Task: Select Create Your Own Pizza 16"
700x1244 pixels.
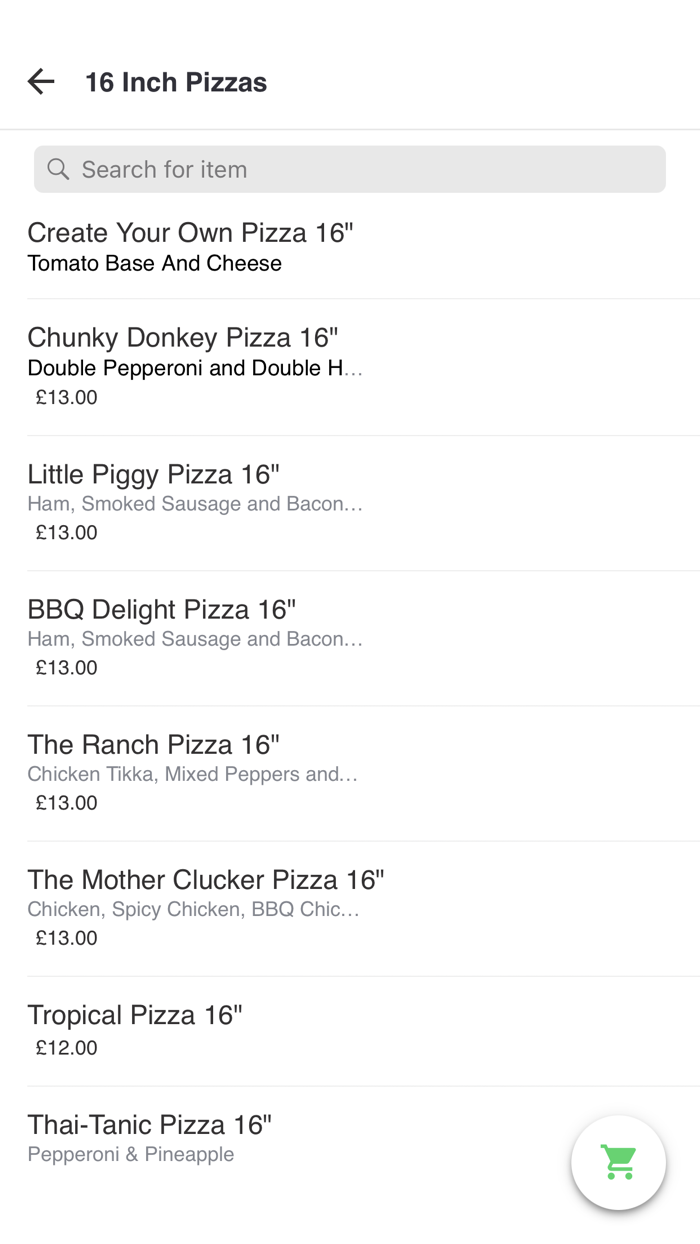Action: (x=190, y=233)
